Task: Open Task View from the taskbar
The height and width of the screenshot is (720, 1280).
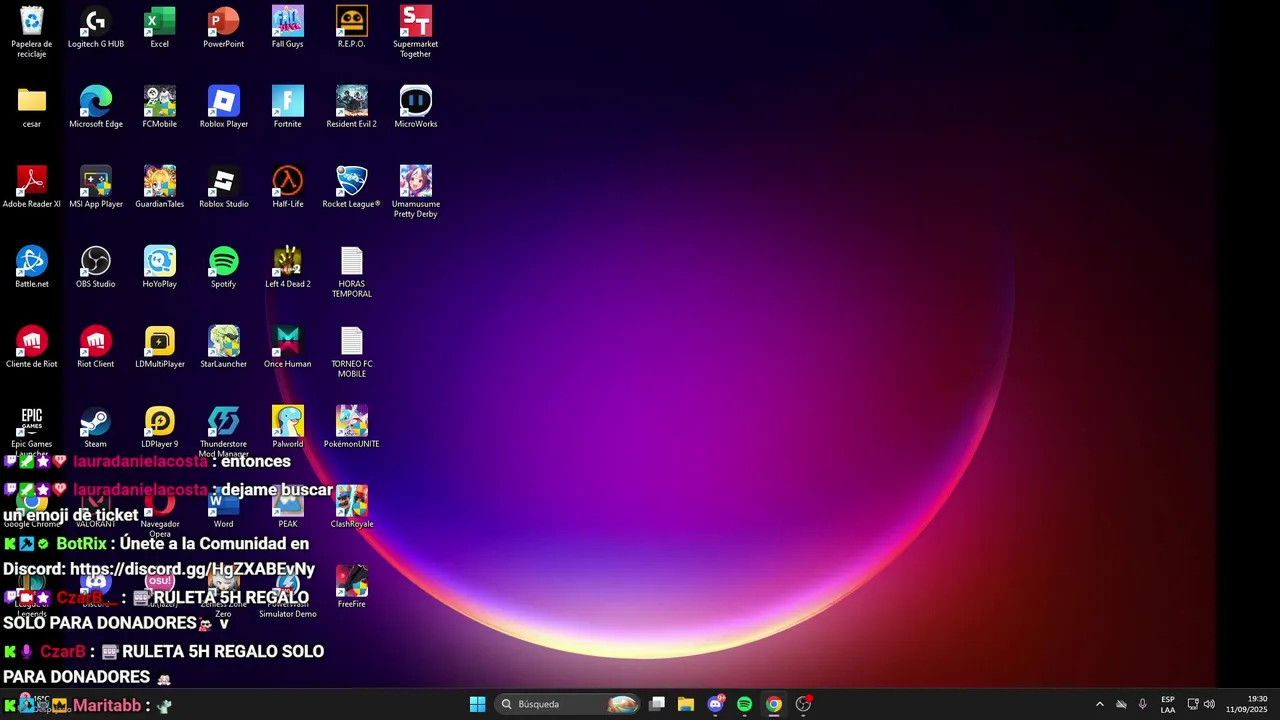Action: click(657, 704)
